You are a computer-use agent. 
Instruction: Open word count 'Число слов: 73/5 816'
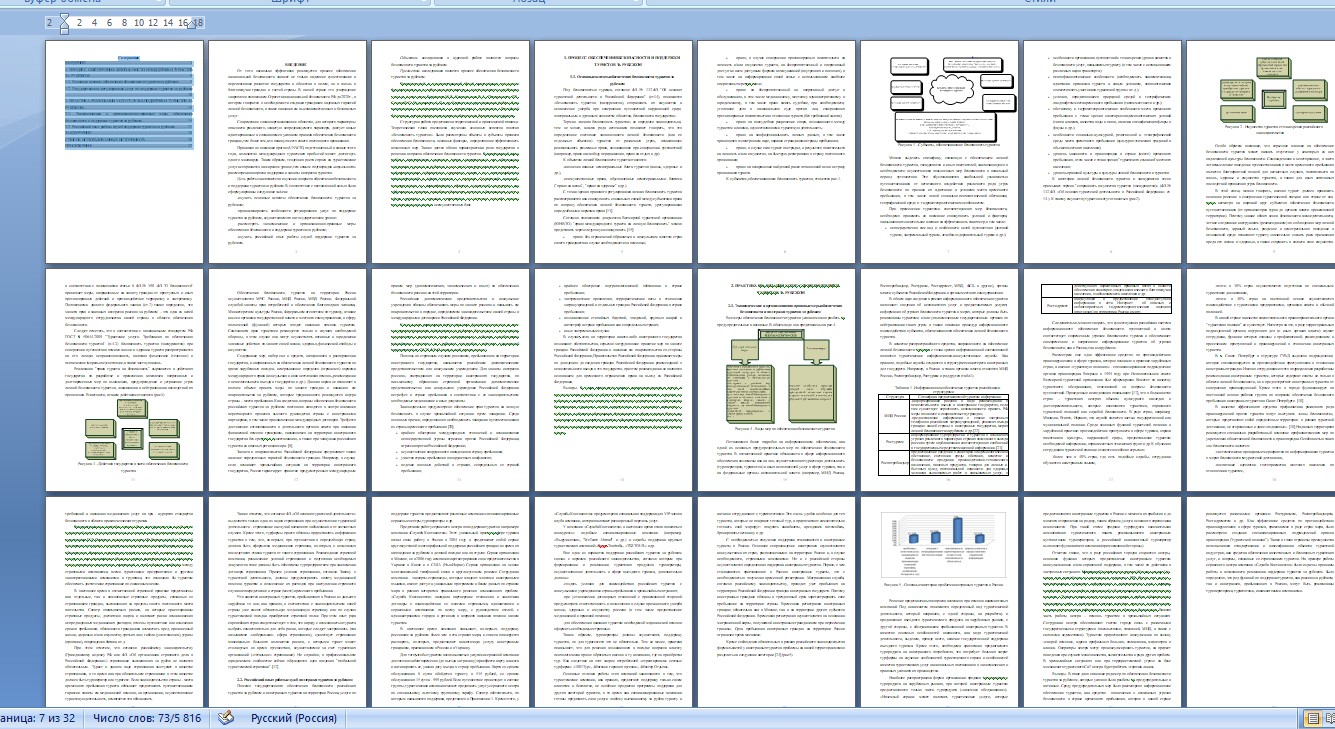[147, 718]
